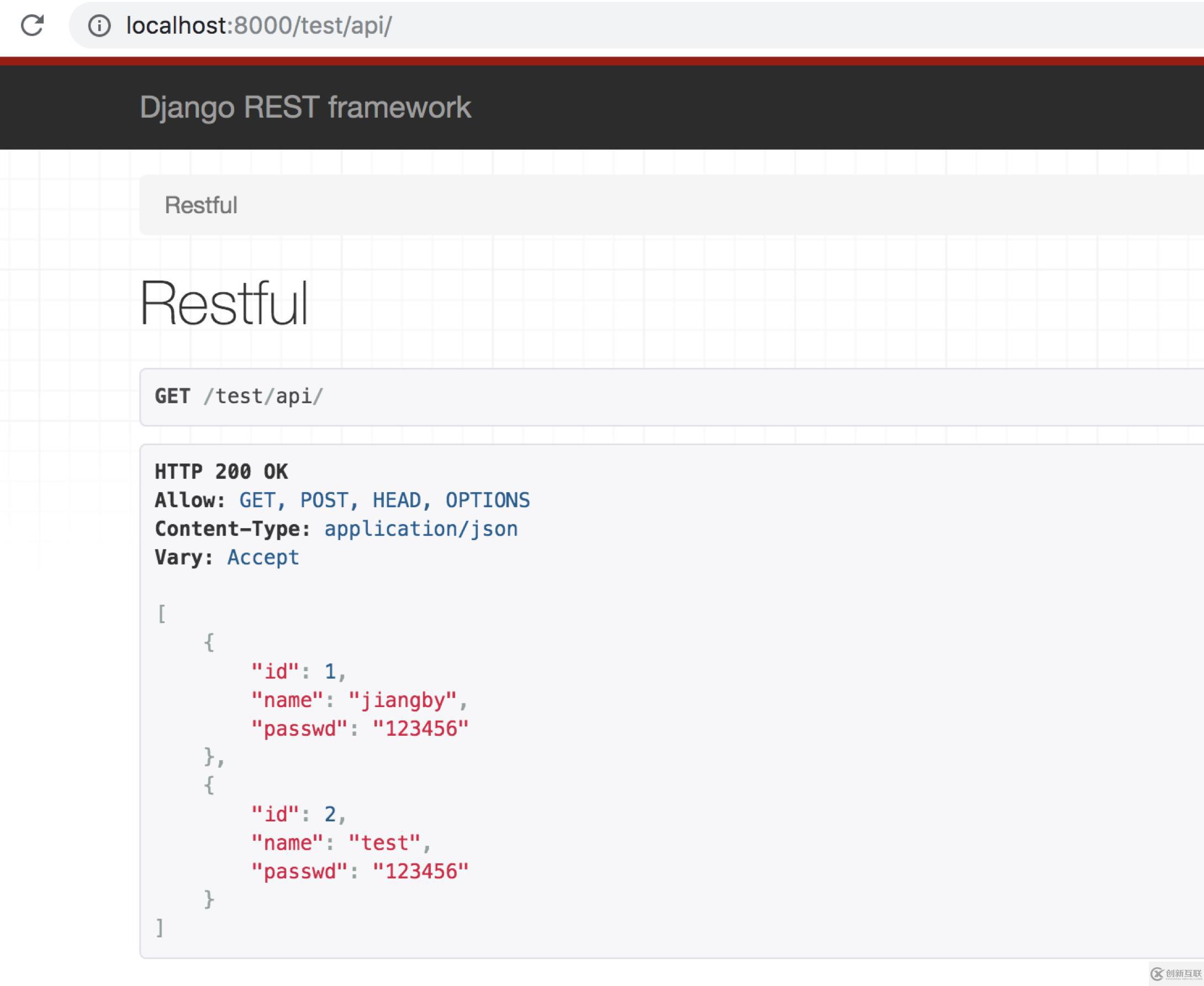Click the Allow header methods line

[342, 500]
